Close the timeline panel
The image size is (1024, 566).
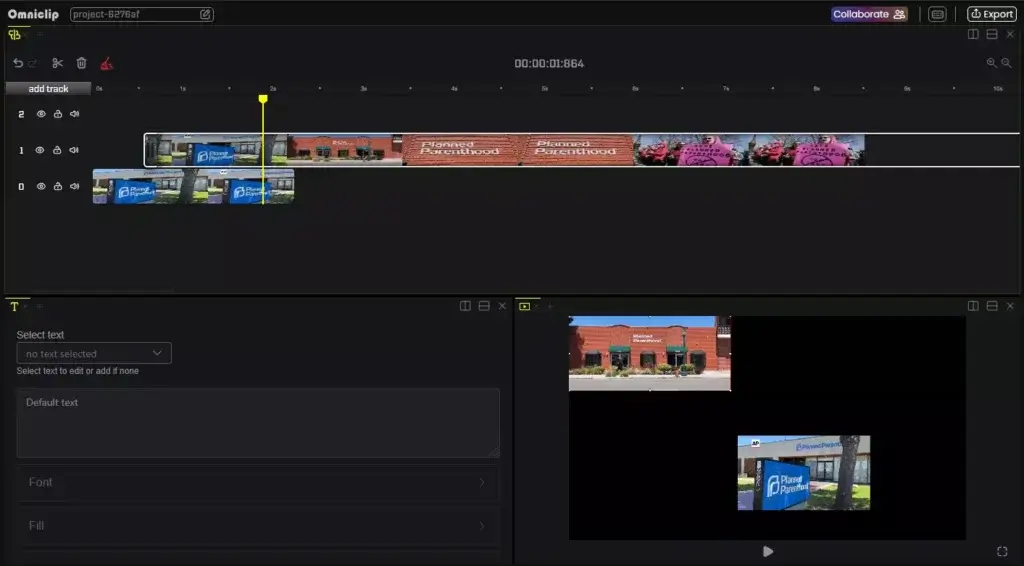pos(1010,34)
